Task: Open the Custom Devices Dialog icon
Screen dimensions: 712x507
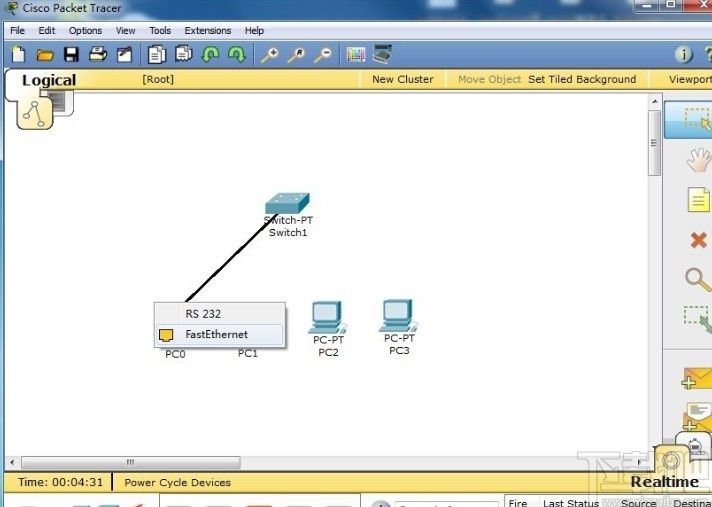Action: (x=382, y=54)
